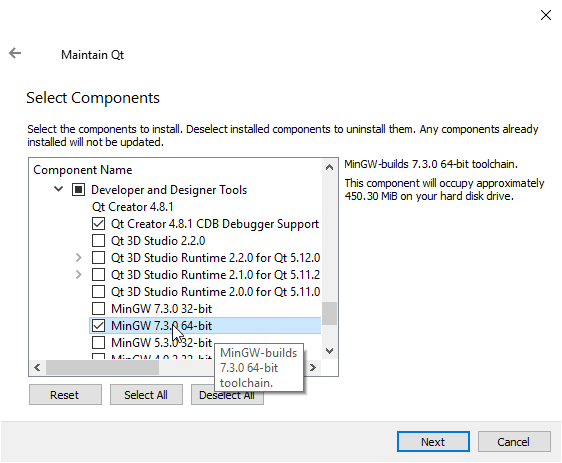The width and height of the screenshot is (562, 463).
Task: Check the Qt 3D Studio 2.2.0 checkbox
Action: [98, 240]
